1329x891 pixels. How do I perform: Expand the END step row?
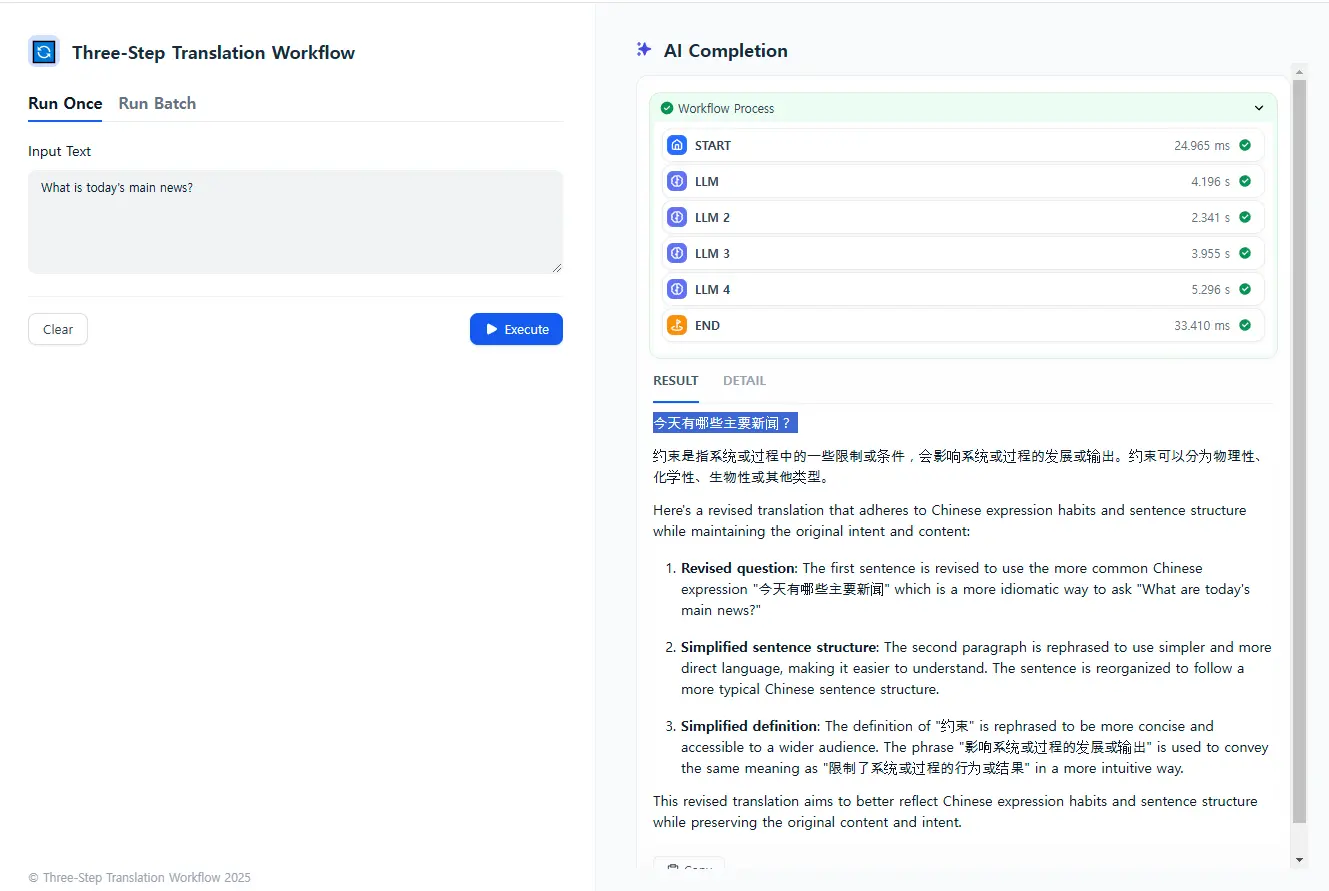pos(960,325)
